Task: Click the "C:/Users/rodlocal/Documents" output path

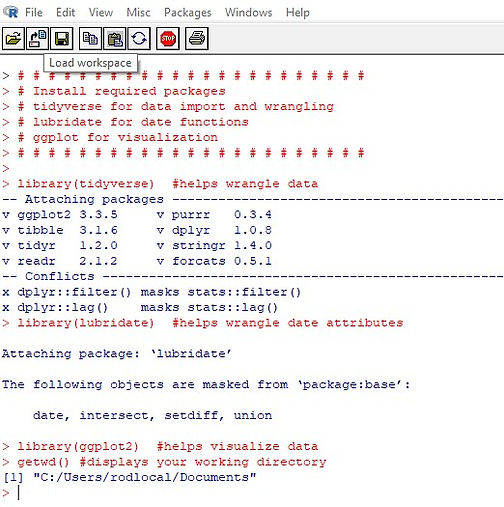Action: 144,477
